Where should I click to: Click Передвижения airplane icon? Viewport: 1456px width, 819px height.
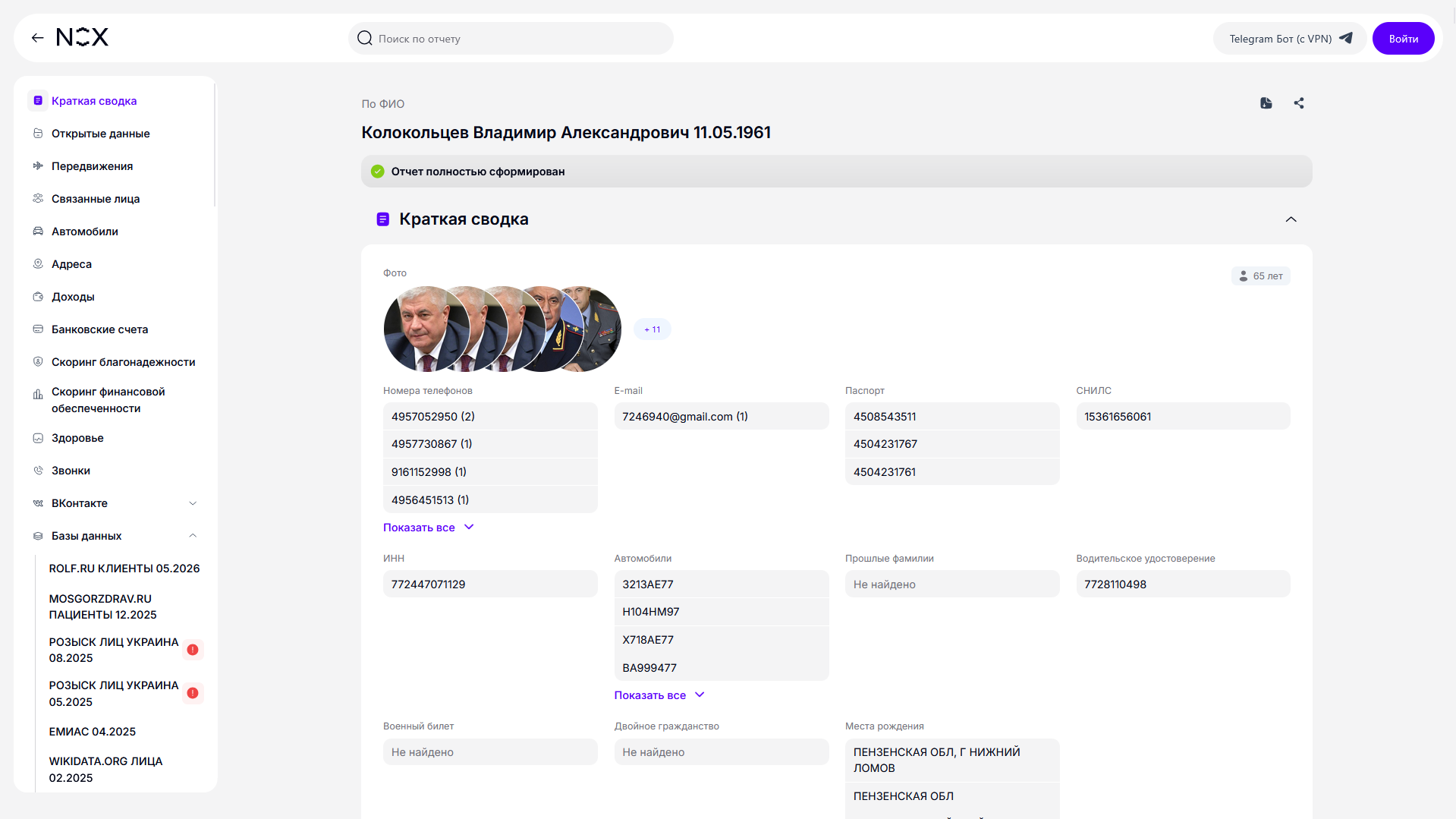pos(38,166)
